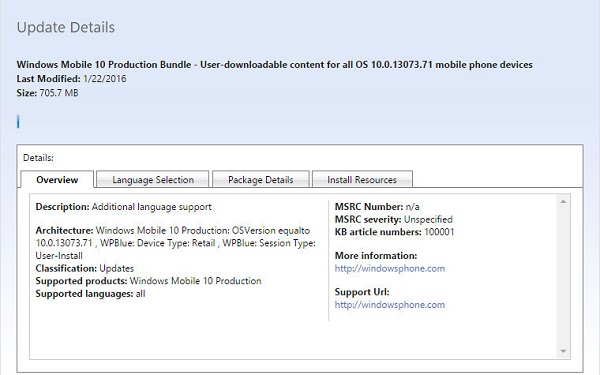Screen dimensions: 600x375
Task: Open the Language Selection tab
Action: pos(153,179)
